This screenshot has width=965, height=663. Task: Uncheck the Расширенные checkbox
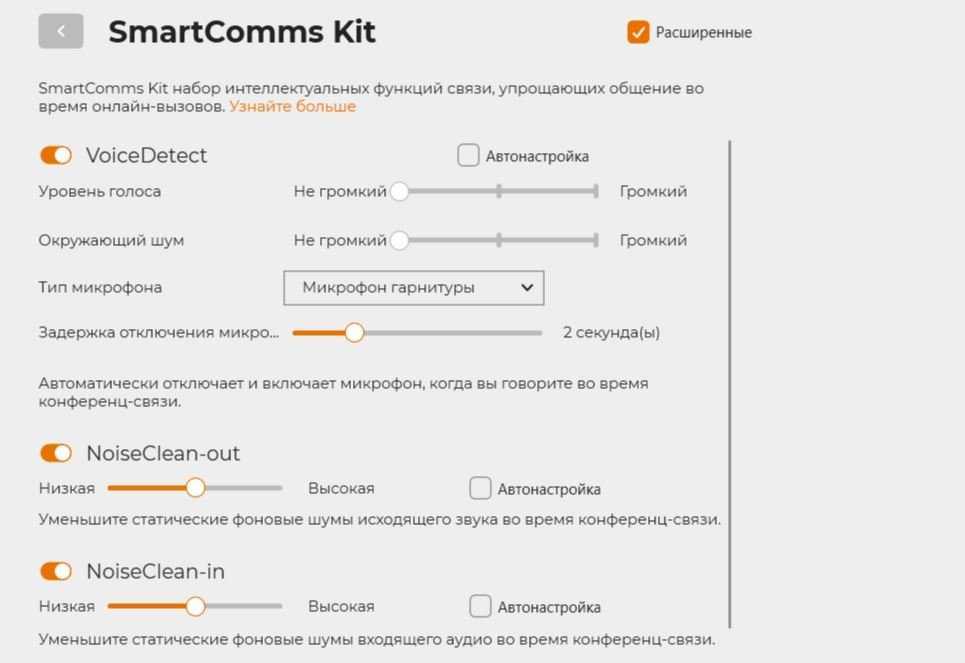[638, 32]
